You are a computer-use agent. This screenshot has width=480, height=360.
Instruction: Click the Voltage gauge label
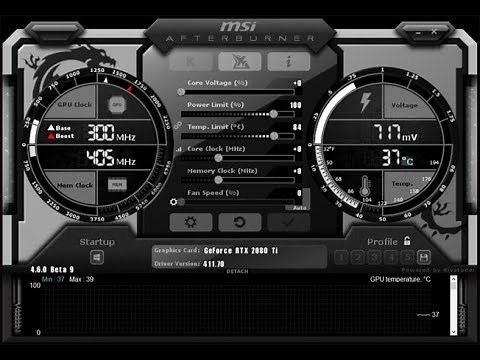[x=404, y=105]
